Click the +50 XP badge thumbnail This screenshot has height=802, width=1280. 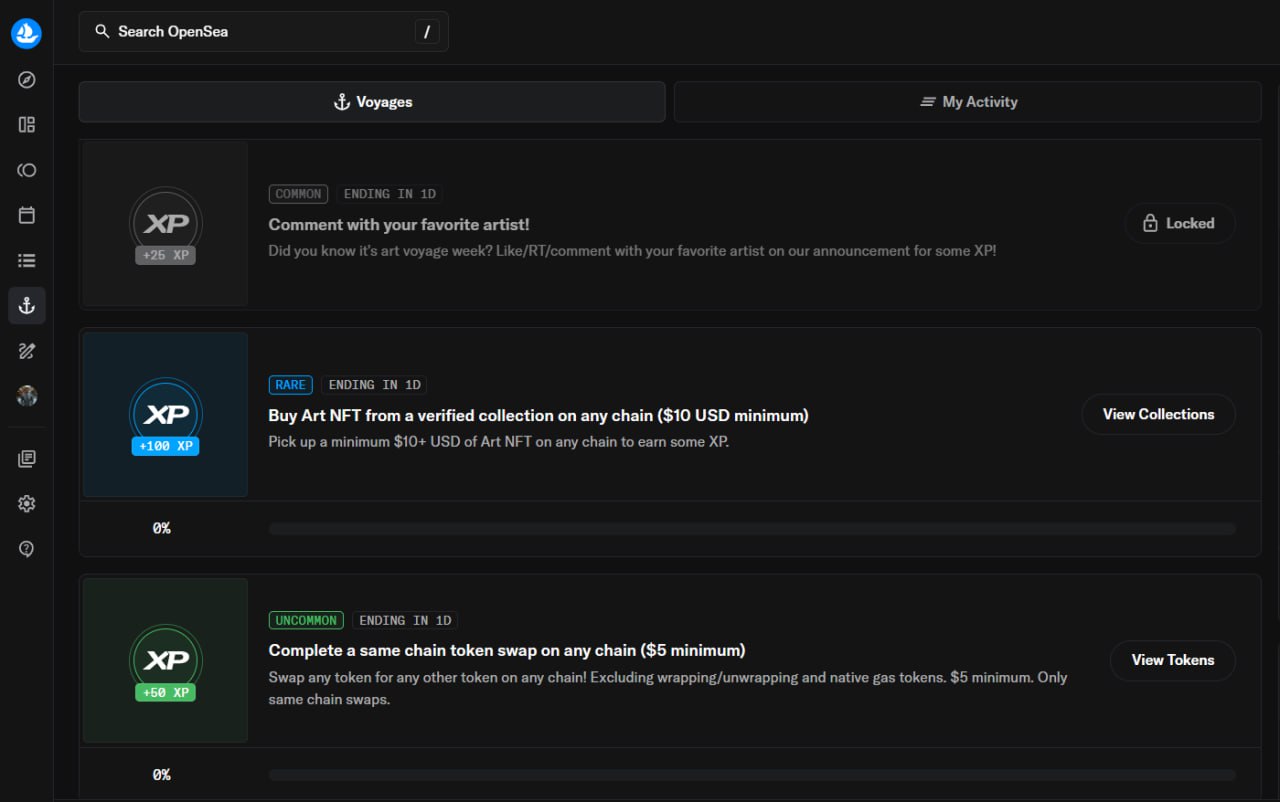click(x=166, y=660)
